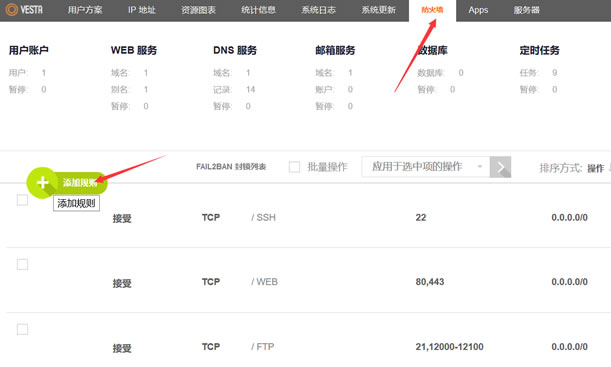
Task: Open the 服务器 tab
Action: (526, 10)
